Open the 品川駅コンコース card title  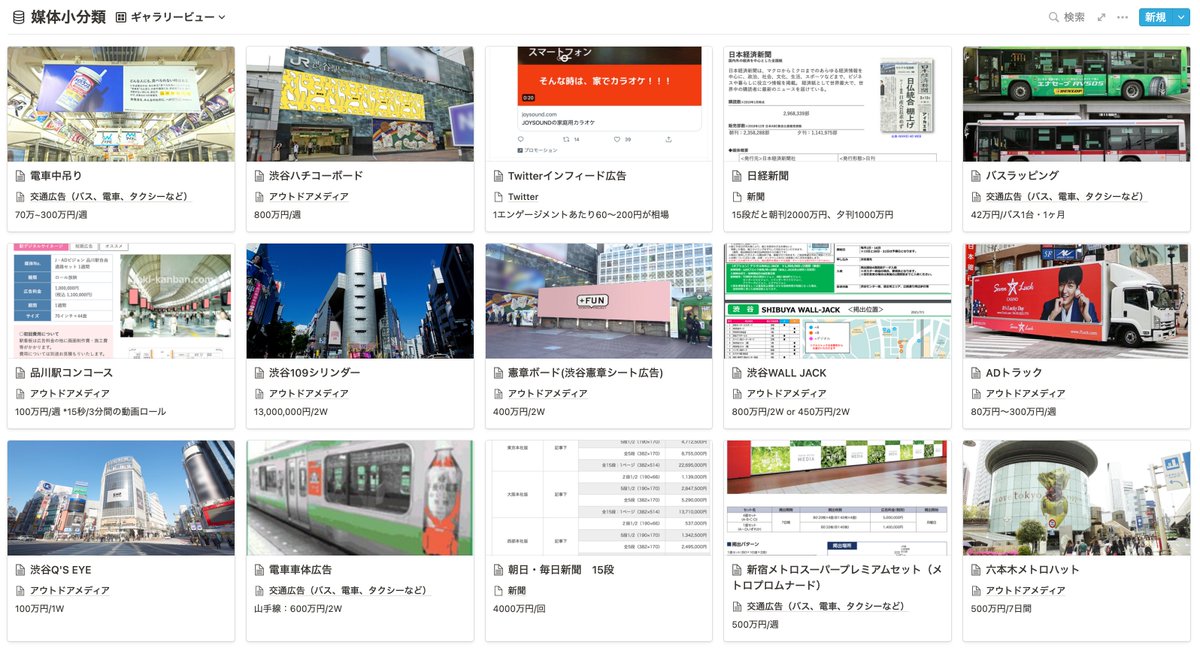pos(71,373)
